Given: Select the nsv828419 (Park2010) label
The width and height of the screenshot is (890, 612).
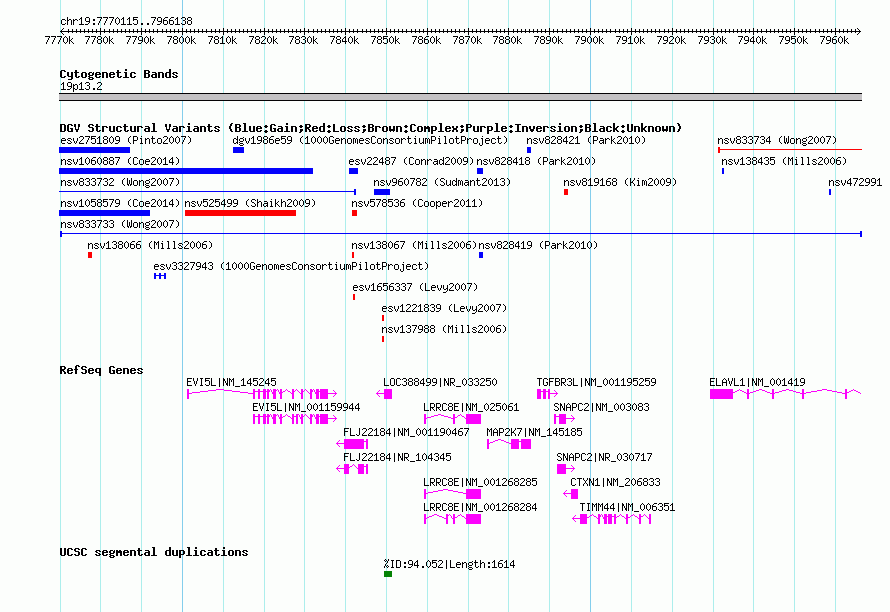Looking at the screenshot, I should (x=538, y=245).
